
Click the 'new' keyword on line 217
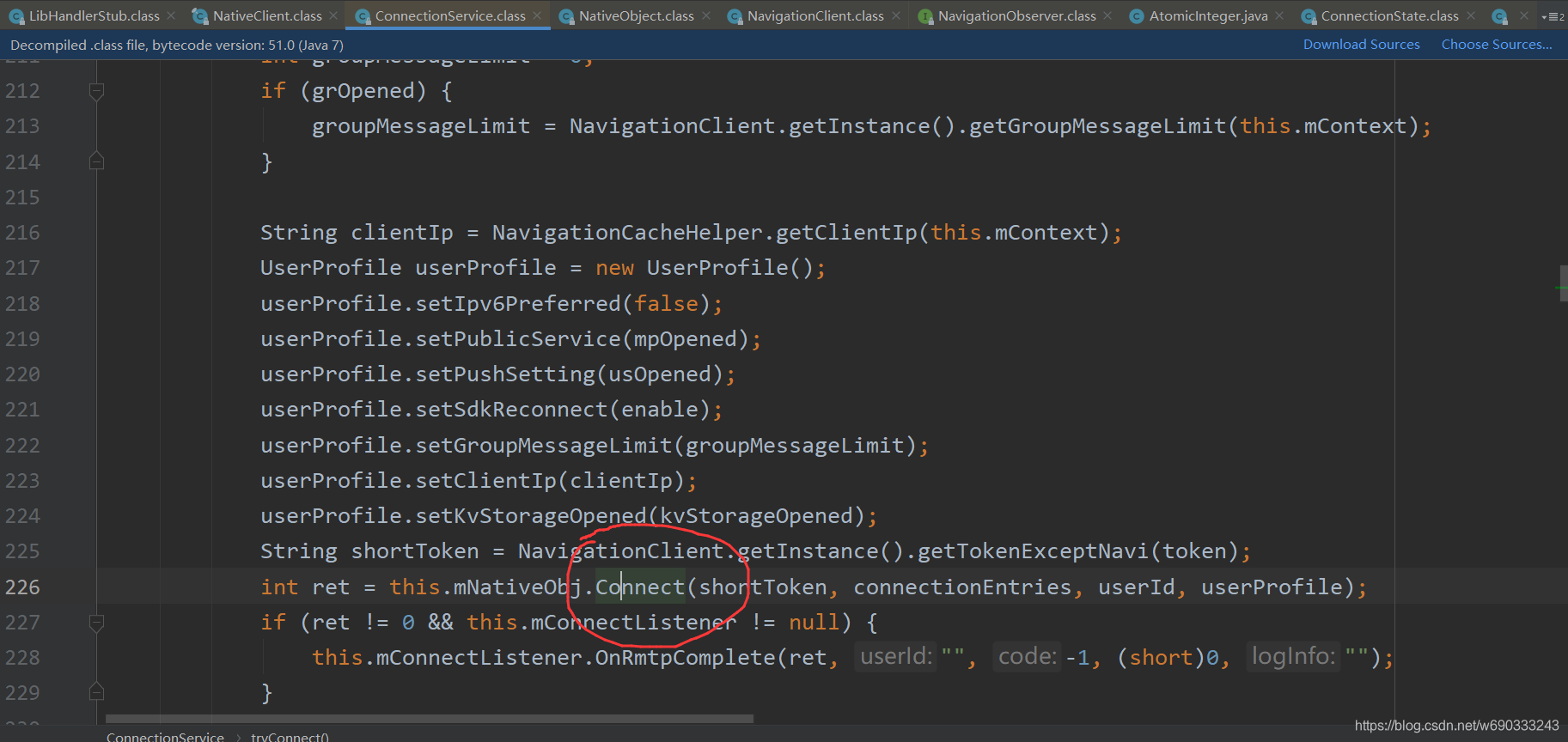(614, 268)
